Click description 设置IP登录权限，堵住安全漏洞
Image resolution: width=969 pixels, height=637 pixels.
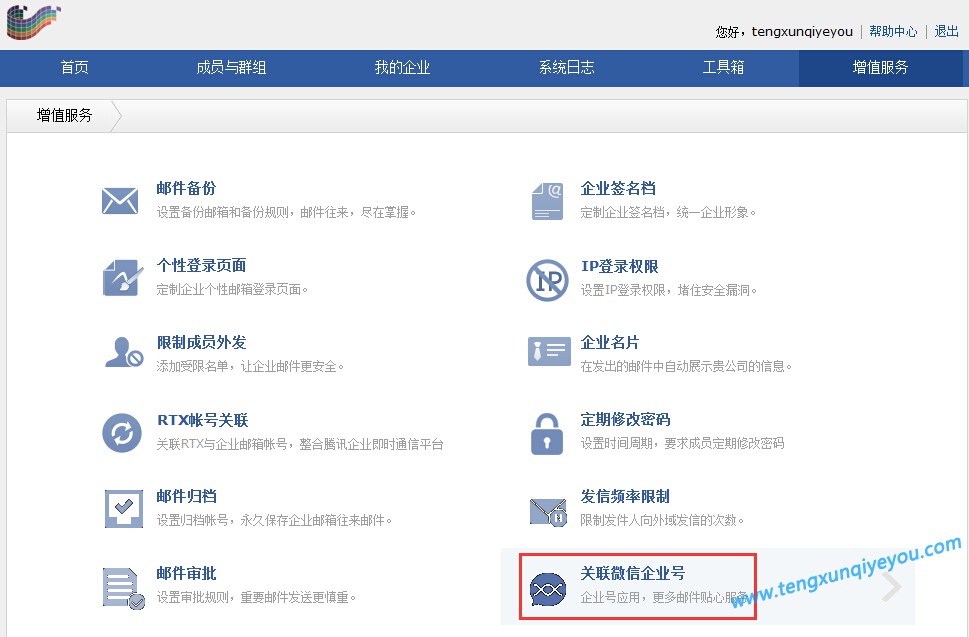click(x=669, y=290)
